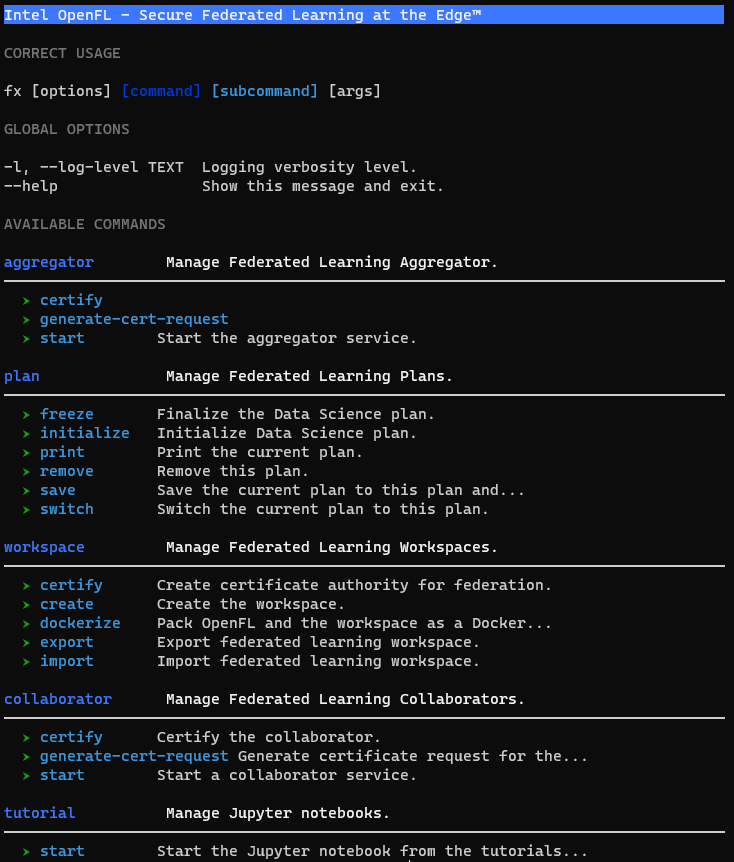734x862 pixels.
Task: Click green arrow beside dockerize
Action: point(26,624)
